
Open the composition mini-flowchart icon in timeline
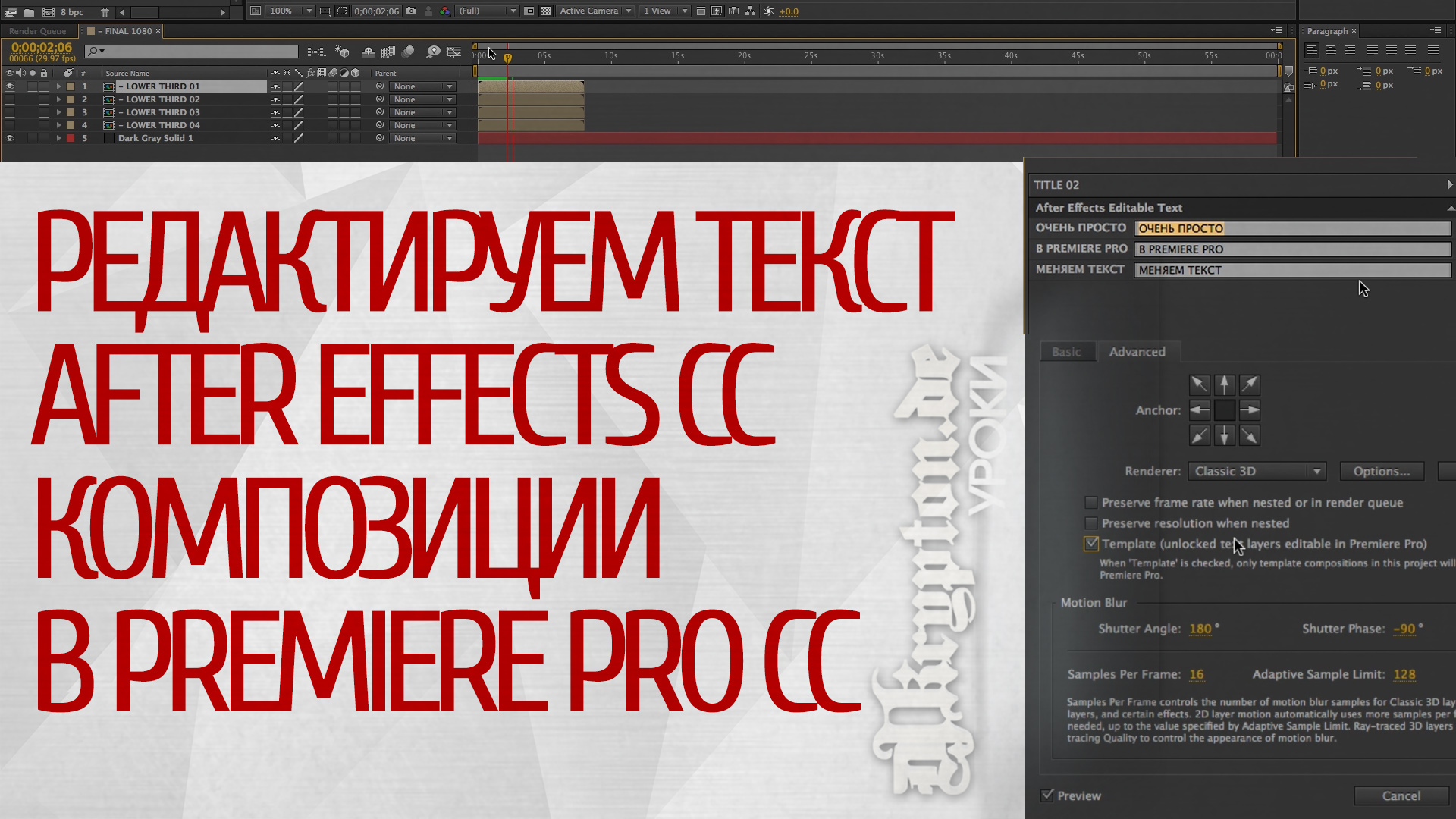(316, 52)
